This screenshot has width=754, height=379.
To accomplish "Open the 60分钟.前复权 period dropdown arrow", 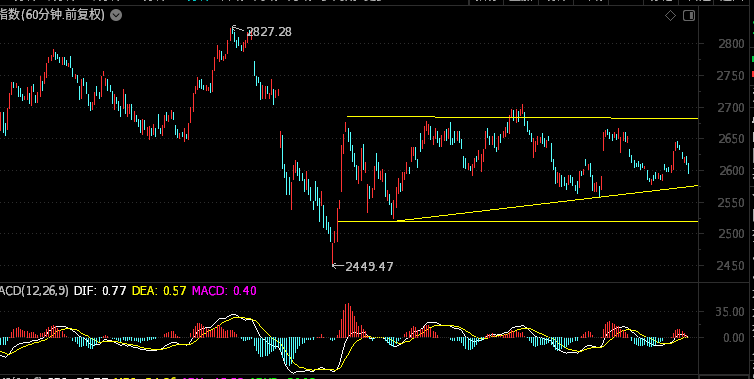I will point(116,15).
